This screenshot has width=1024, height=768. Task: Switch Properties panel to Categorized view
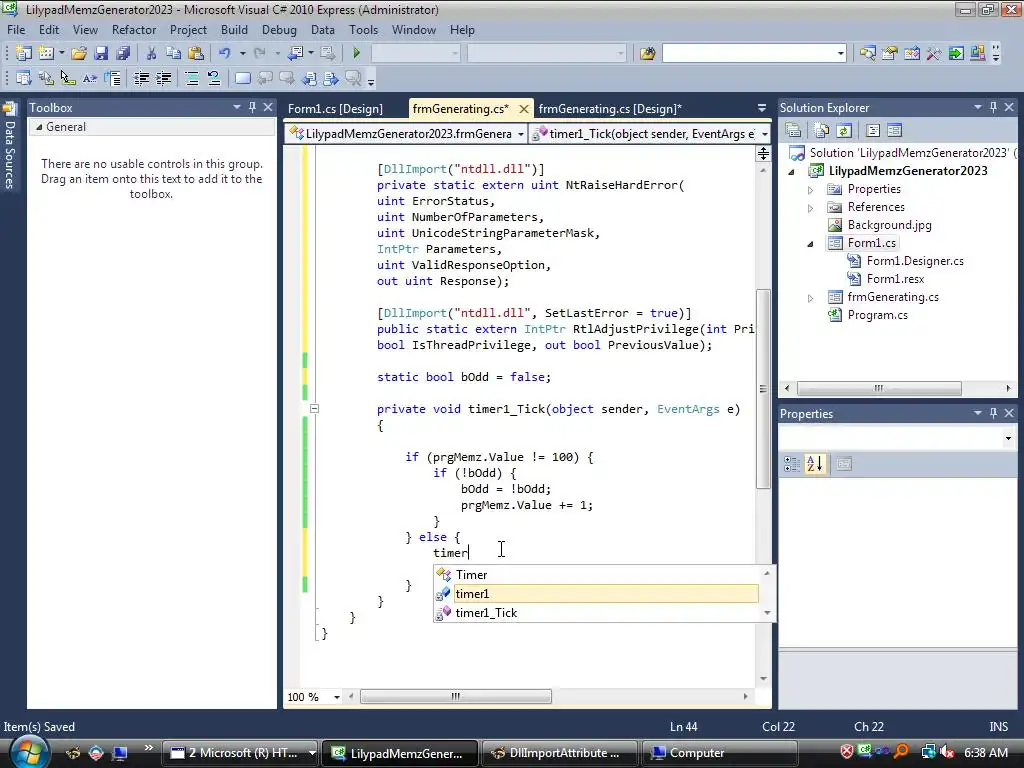tap(792, 464)
